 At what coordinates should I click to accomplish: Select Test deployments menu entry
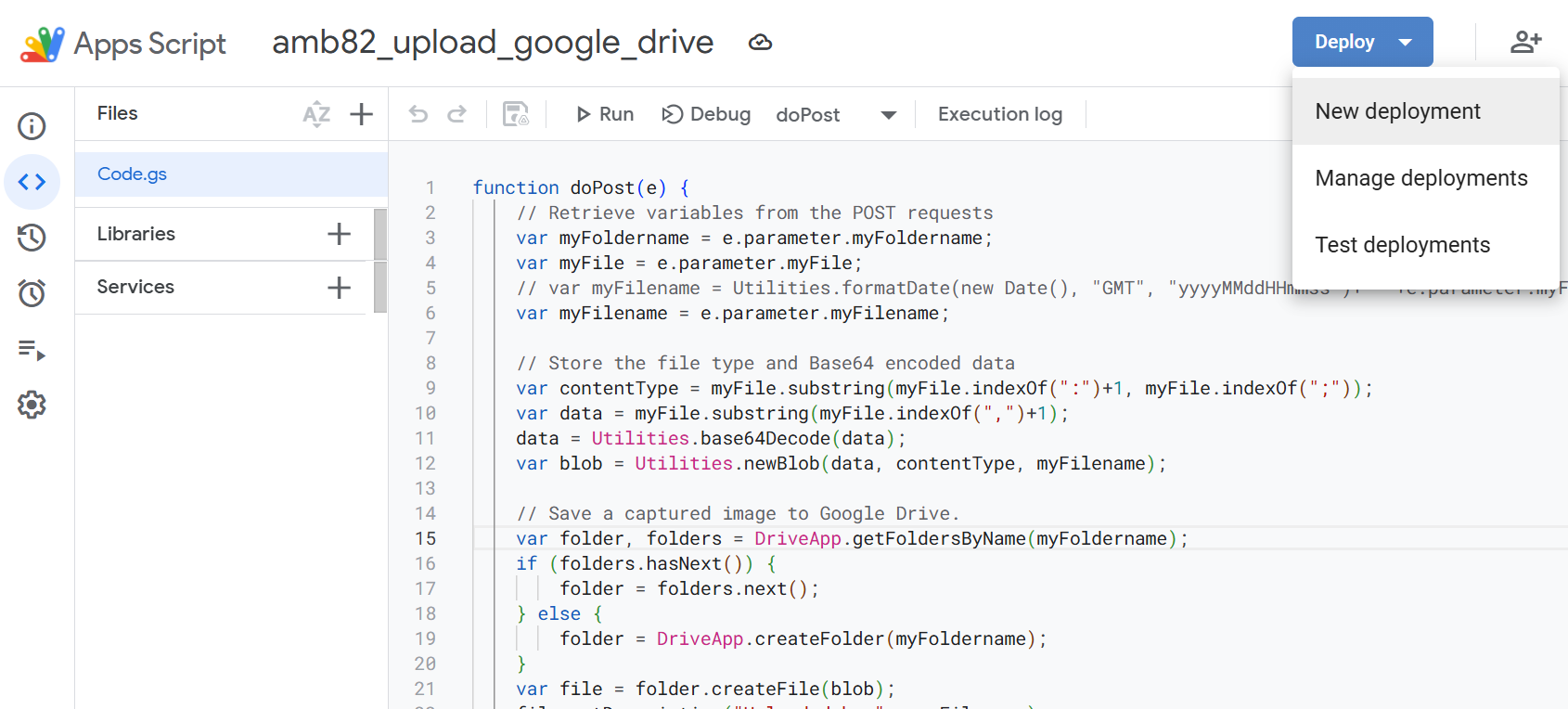(1402, 245)
